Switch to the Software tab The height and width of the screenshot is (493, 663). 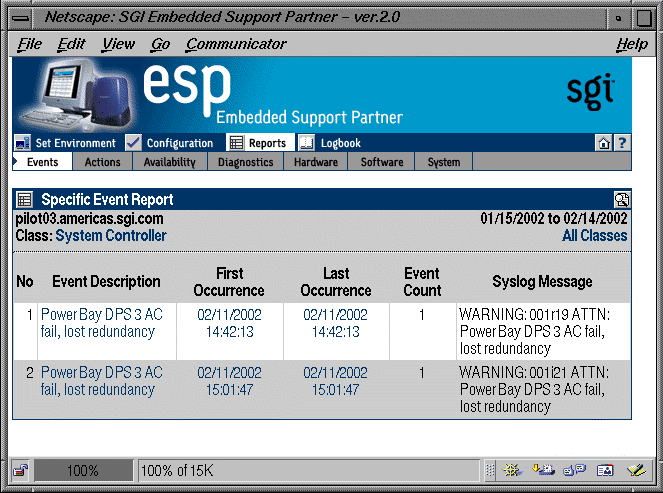pyautogui.click(x=382, y=162)
